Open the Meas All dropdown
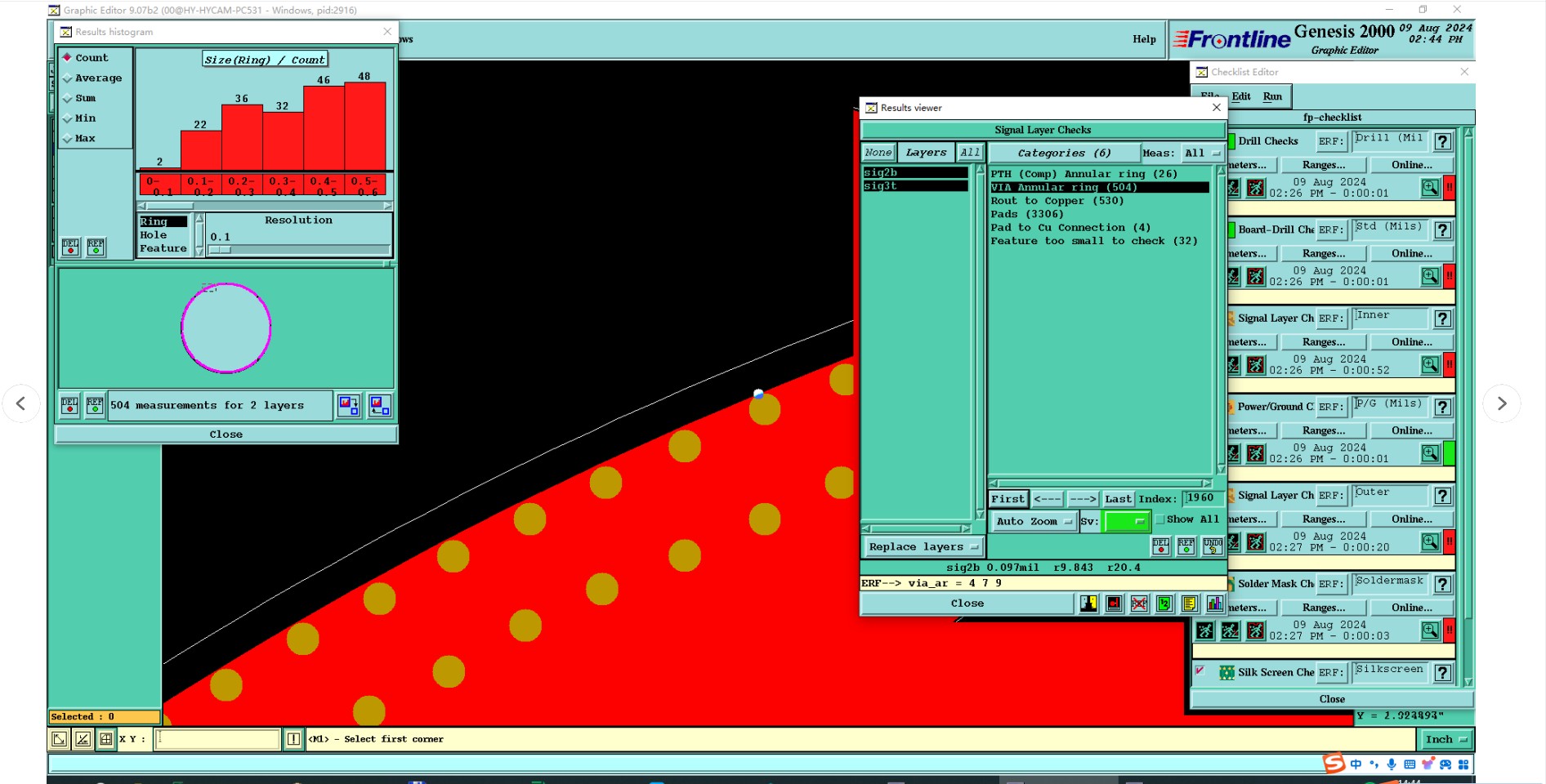 (1203, 153)
